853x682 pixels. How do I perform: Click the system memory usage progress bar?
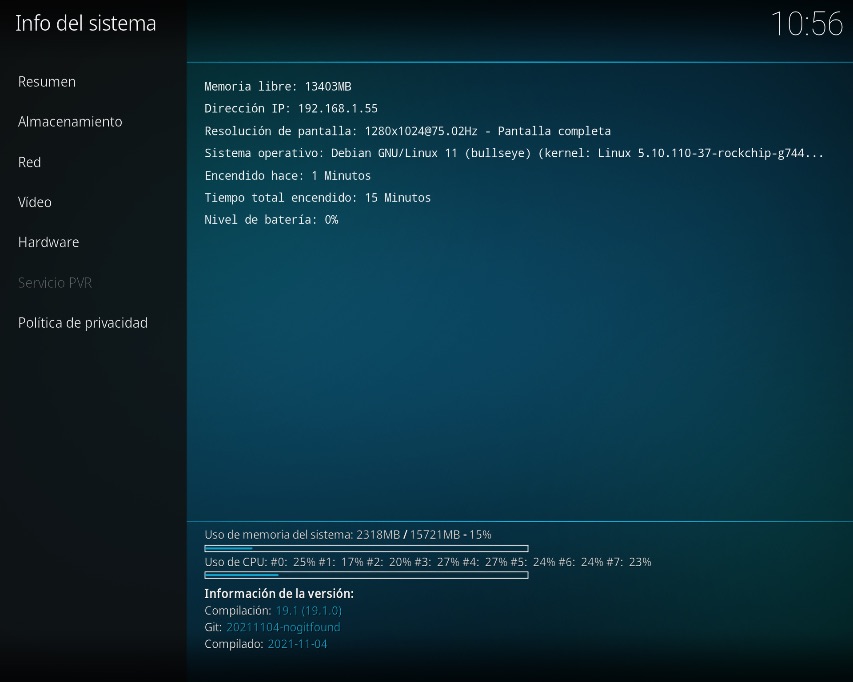coord(366,548)
